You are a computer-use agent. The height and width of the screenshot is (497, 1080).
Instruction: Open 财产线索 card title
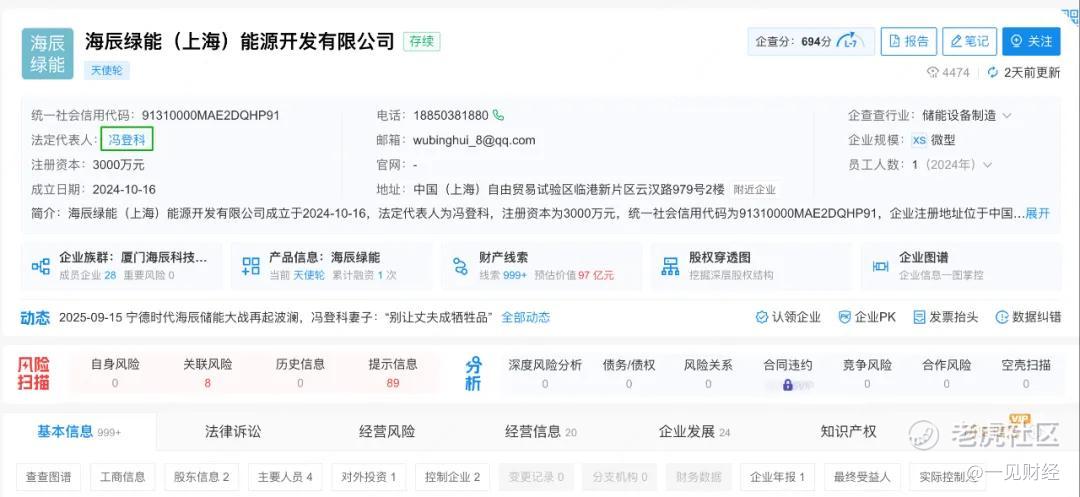point(503,257)
